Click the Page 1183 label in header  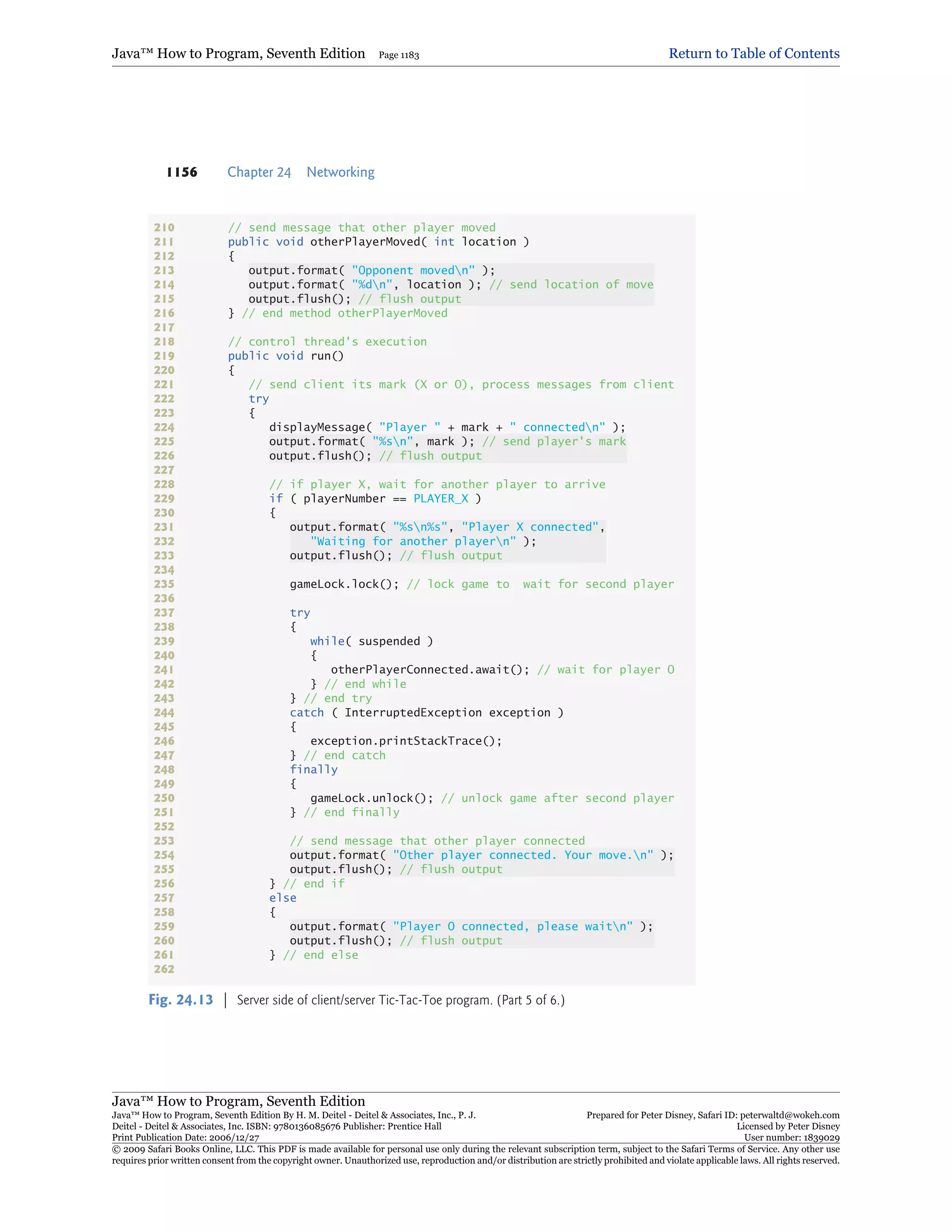click(x=399, y=55)
